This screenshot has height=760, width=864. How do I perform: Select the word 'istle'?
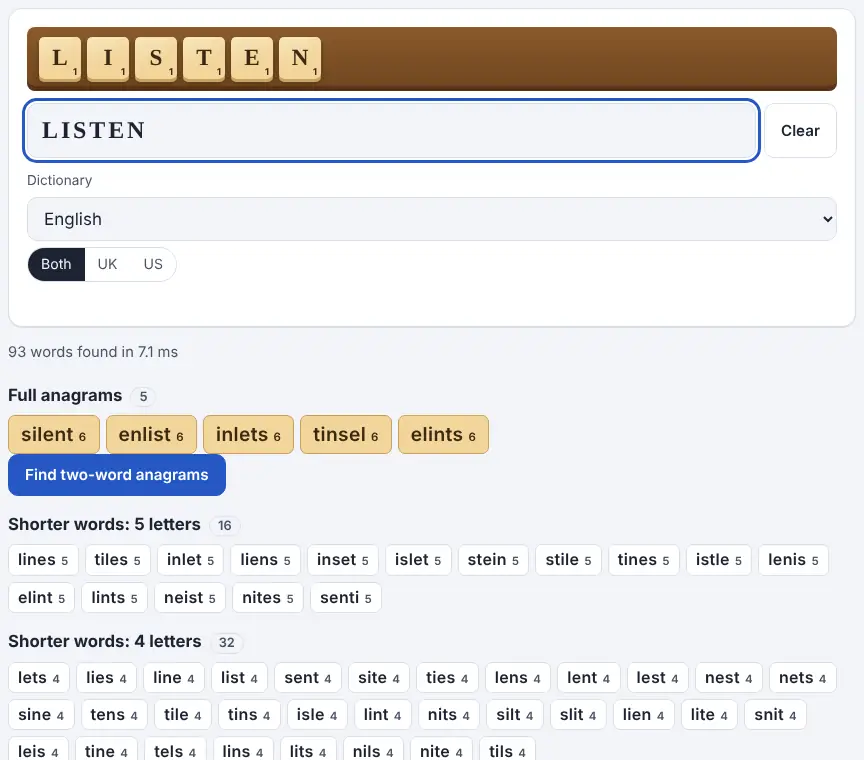[x=719, y=560]
